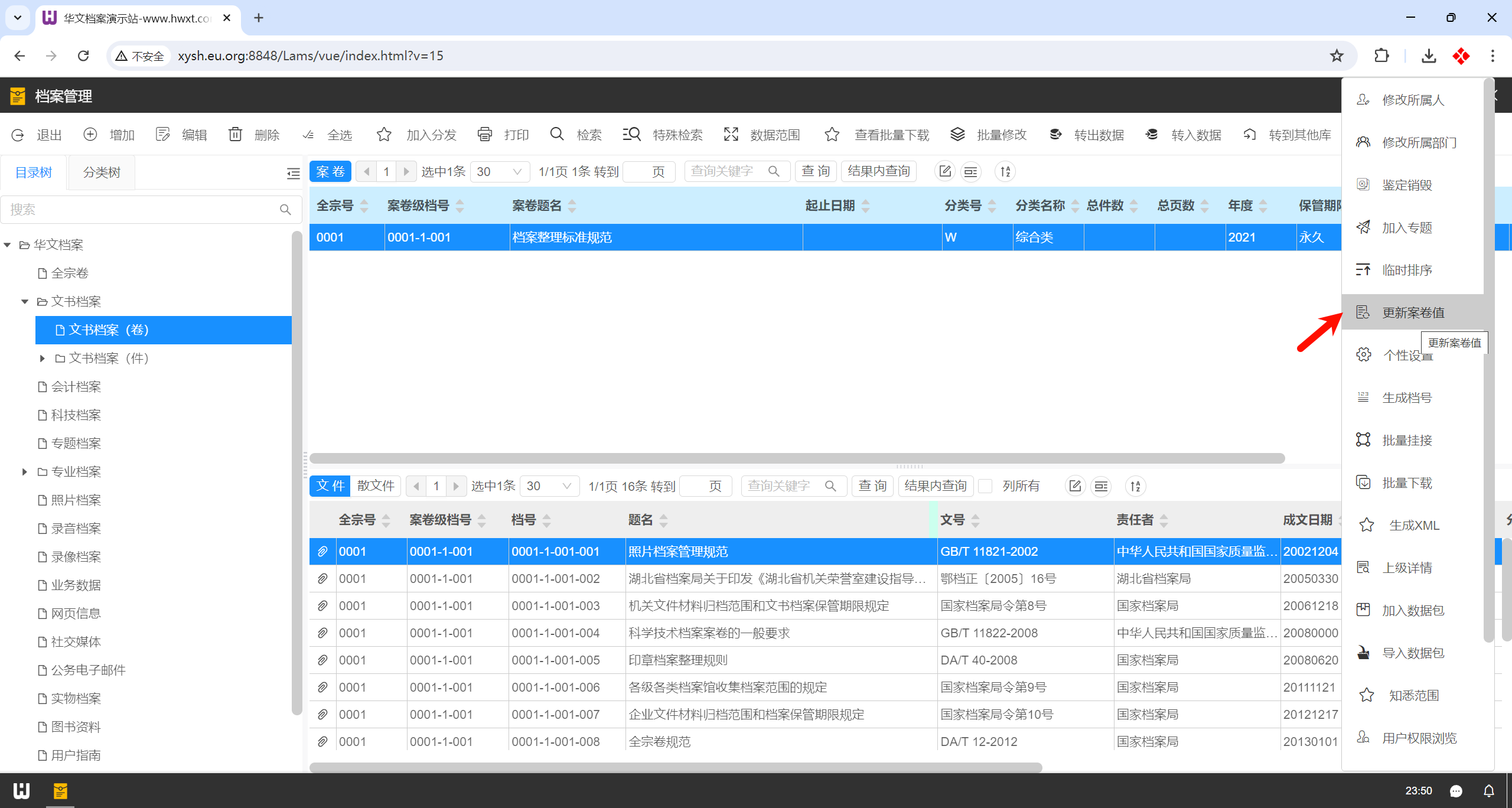Click the 删除 trash icon
This screenshot has width=1512, height=808.
(x=235, y=135)
